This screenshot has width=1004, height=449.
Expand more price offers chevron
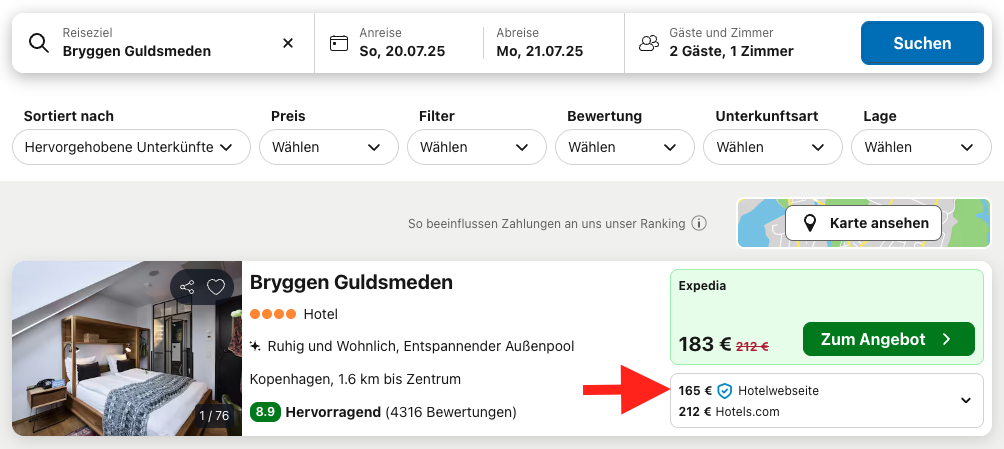pyautogui.click(x=966, y=401)
